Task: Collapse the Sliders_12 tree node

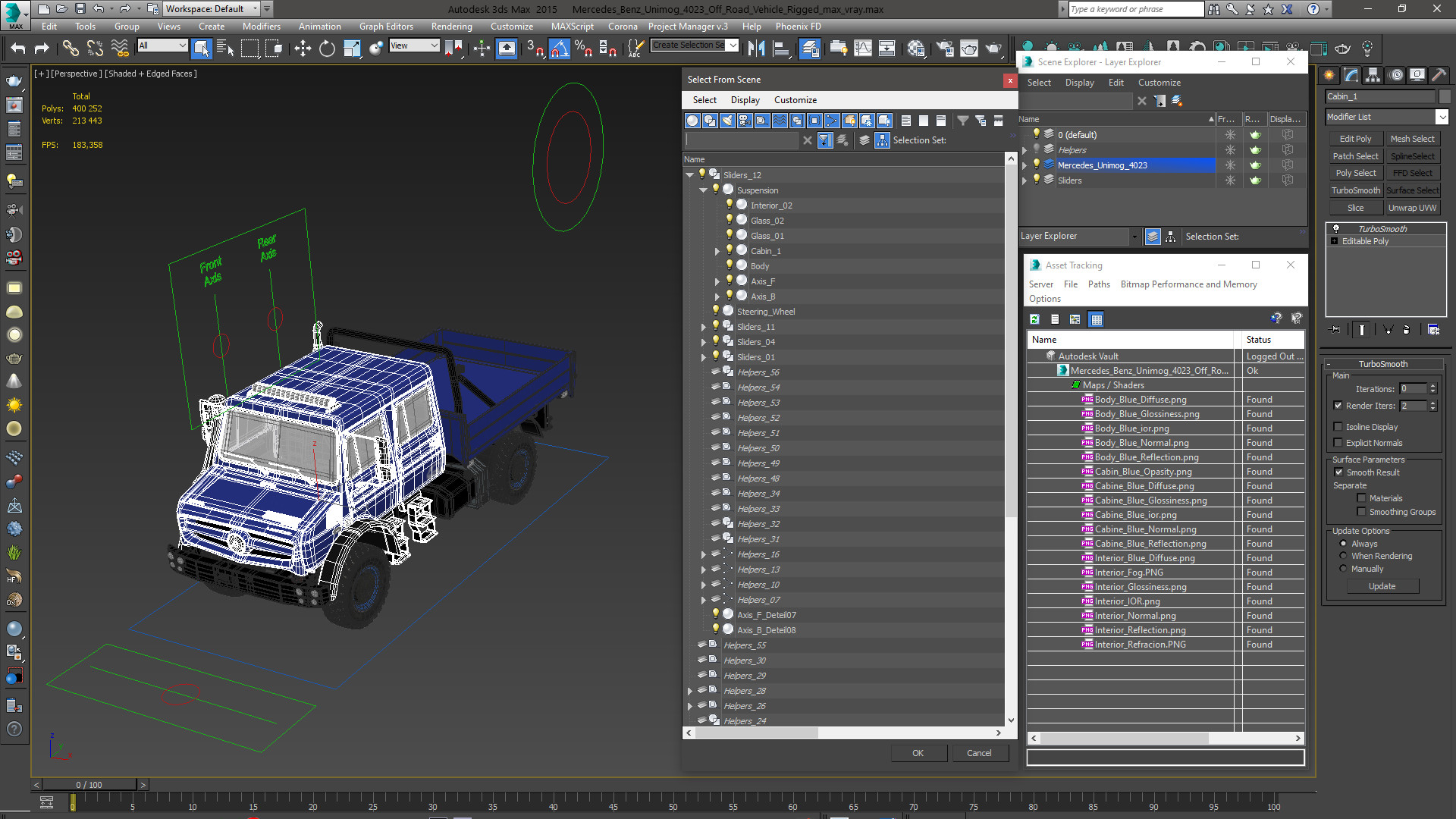Action: pyautogui.click(x=689, y=175)
